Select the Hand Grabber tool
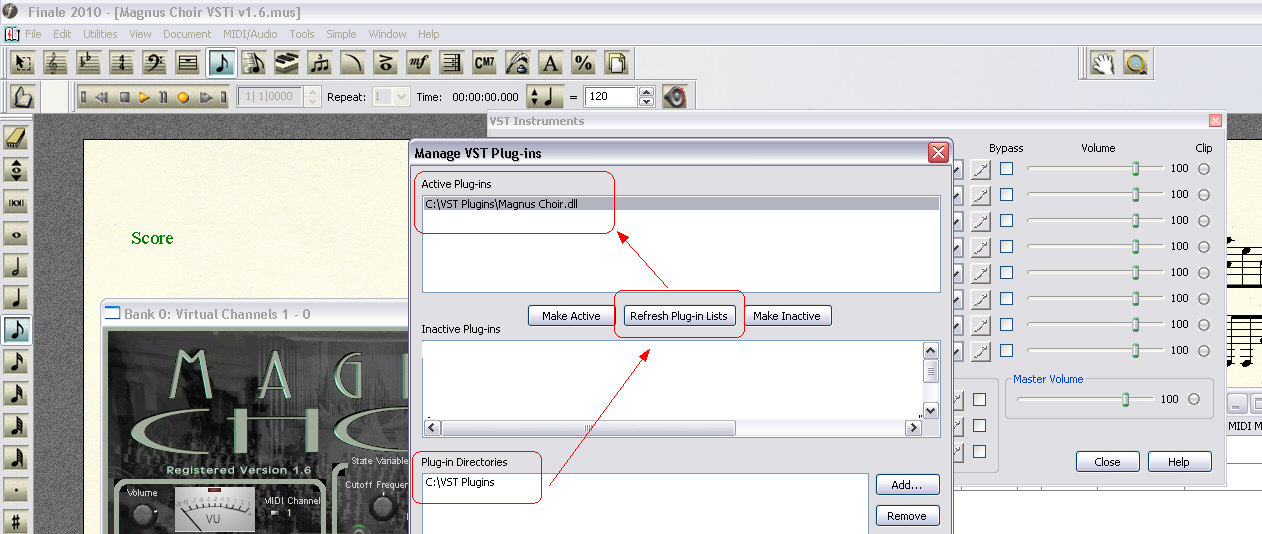The height and width of the screenshot is (534, 1262). 1102,64
